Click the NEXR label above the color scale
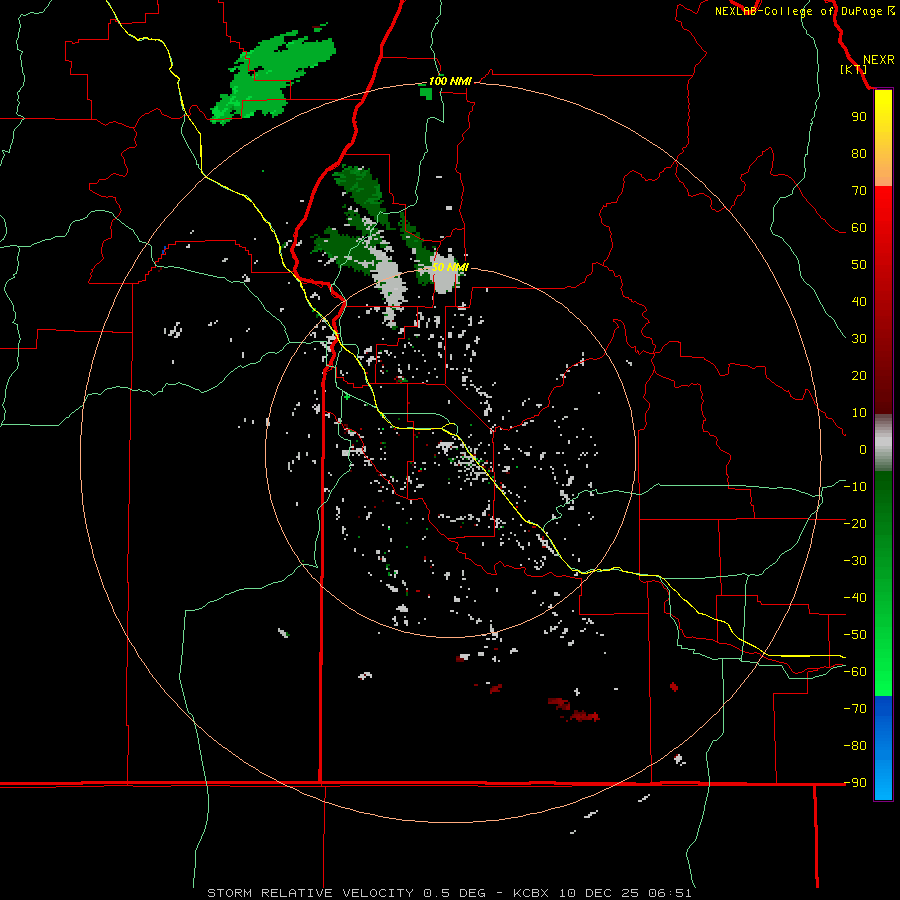Screen dimensions: 900x900 (879, 60)
